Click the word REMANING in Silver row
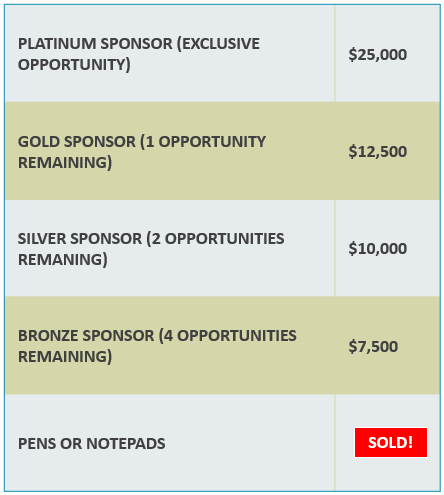Viewport: 444px width, 495px height. point(60,260)
